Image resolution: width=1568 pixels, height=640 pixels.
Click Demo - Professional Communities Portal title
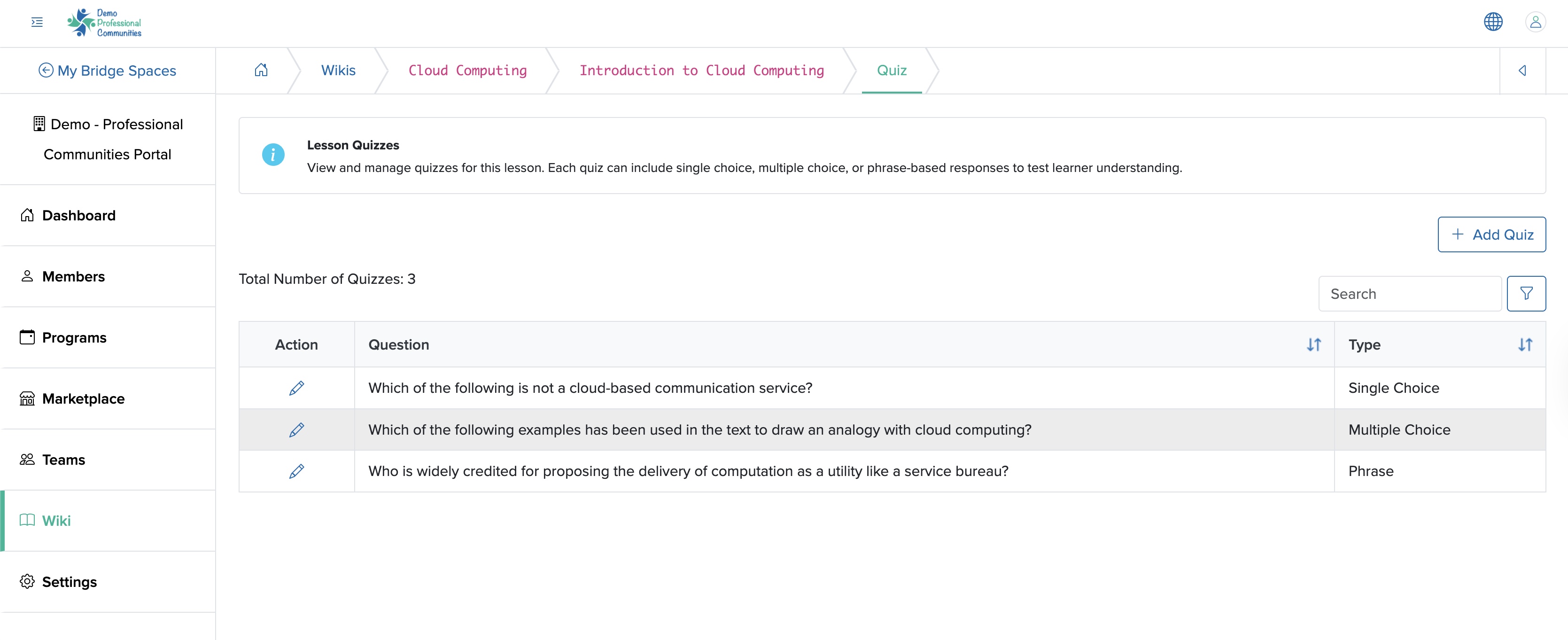[108, 140]
